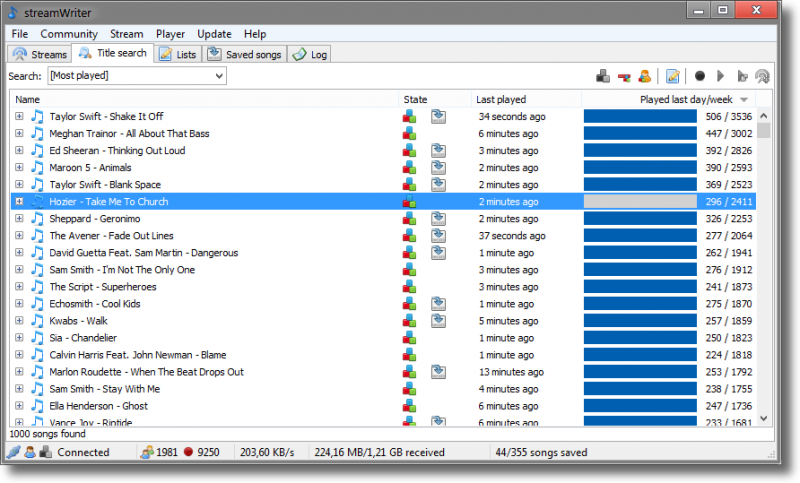
Task: Click the pencil edit icon in toolbar
Action: [673, 76]
